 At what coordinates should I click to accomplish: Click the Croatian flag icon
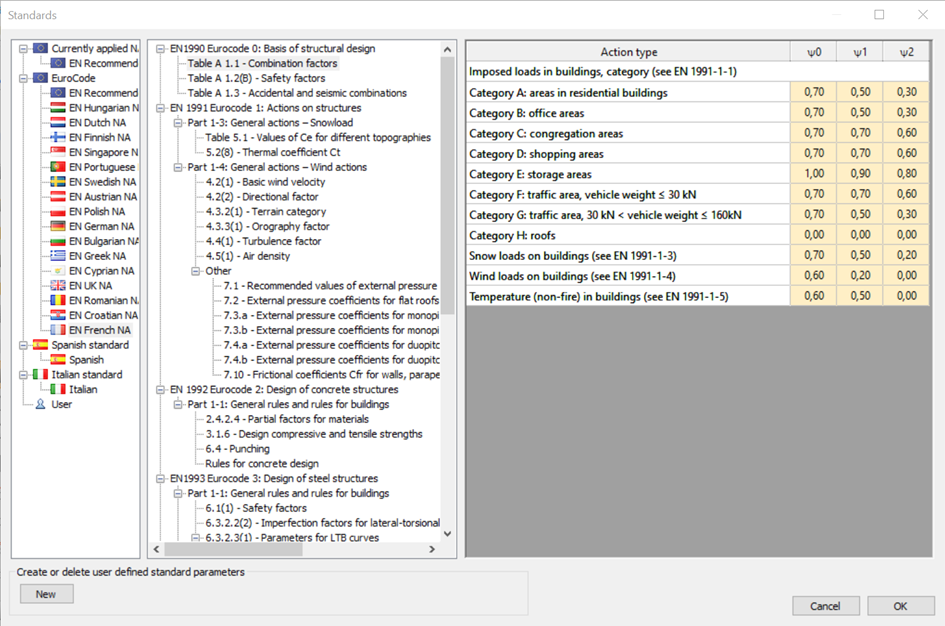58,315
